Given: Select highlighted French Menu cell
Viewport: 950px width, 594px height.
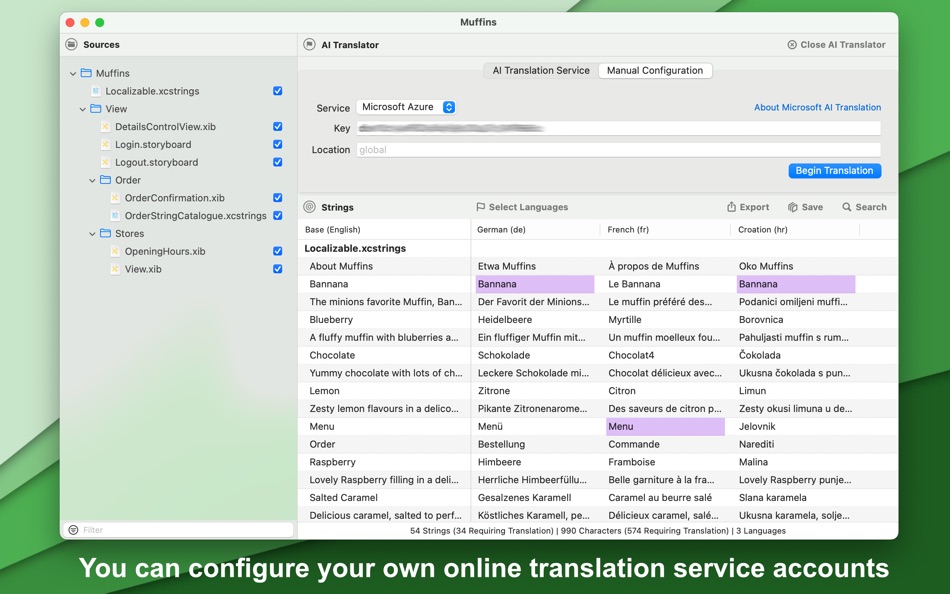Looking at the screenshot, I should pyautogui.click(x=665, y=426).
